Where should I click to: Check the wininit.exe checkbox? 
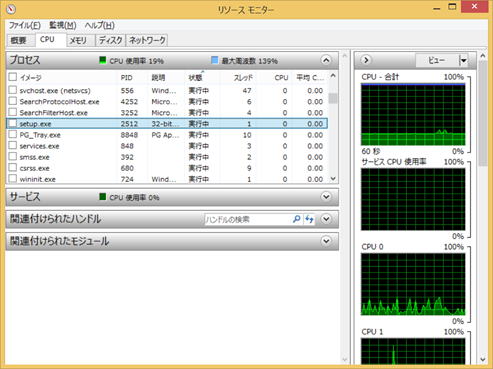(x=13, y=178)
